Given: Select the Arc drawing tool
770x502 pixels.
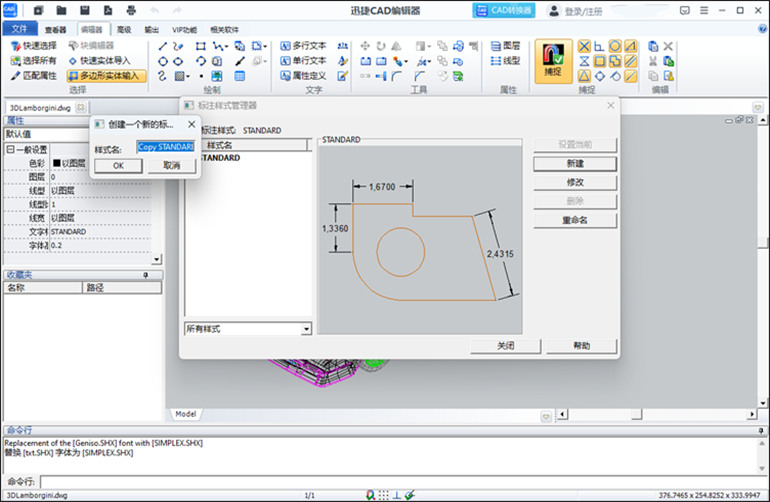Looking at the screenshot, I should 200,61.
